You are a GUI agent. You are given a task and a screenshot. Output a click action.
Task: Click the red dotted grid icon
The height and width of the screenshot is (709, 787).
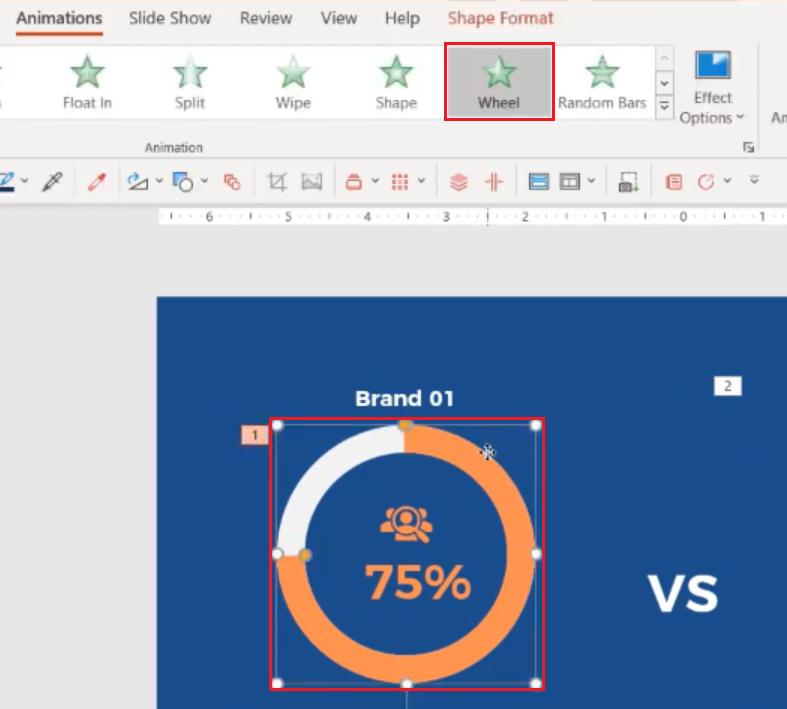tap(400, 182)
